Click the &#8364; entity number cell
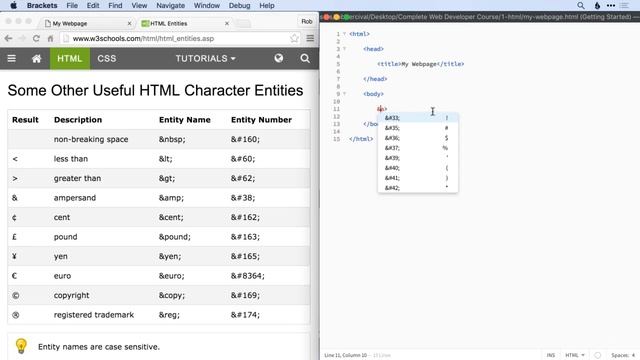The height and width of the screenshot is (360, 640). [x=247, y=276]
